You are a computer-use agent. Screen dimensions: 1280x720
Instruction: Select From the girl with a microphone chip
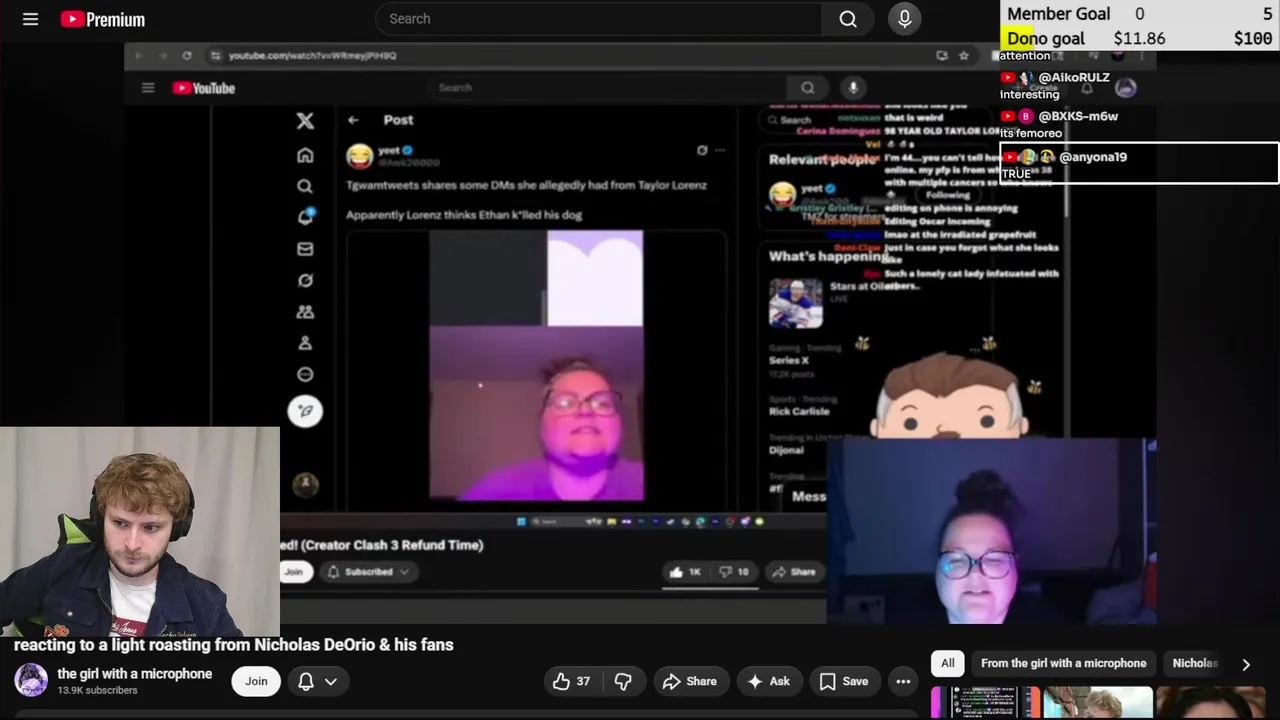[1064, 663]
